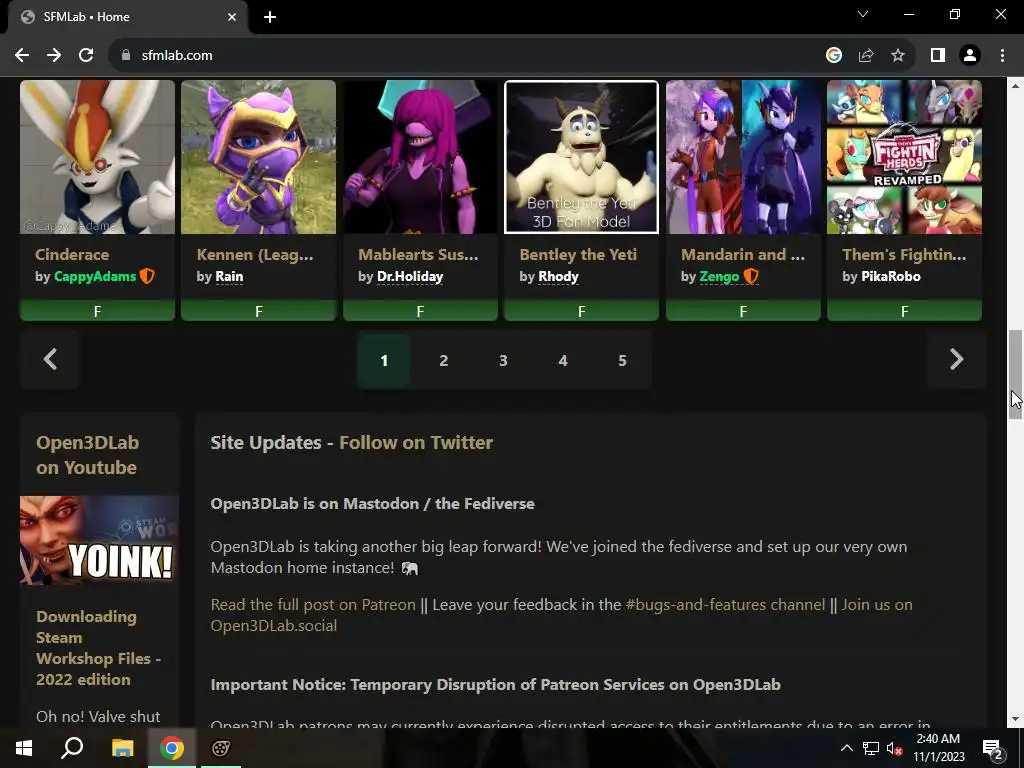Open Mablearts Susie thumbnail
This screenshot has height=768, width=1024.
tap(420, 157)
